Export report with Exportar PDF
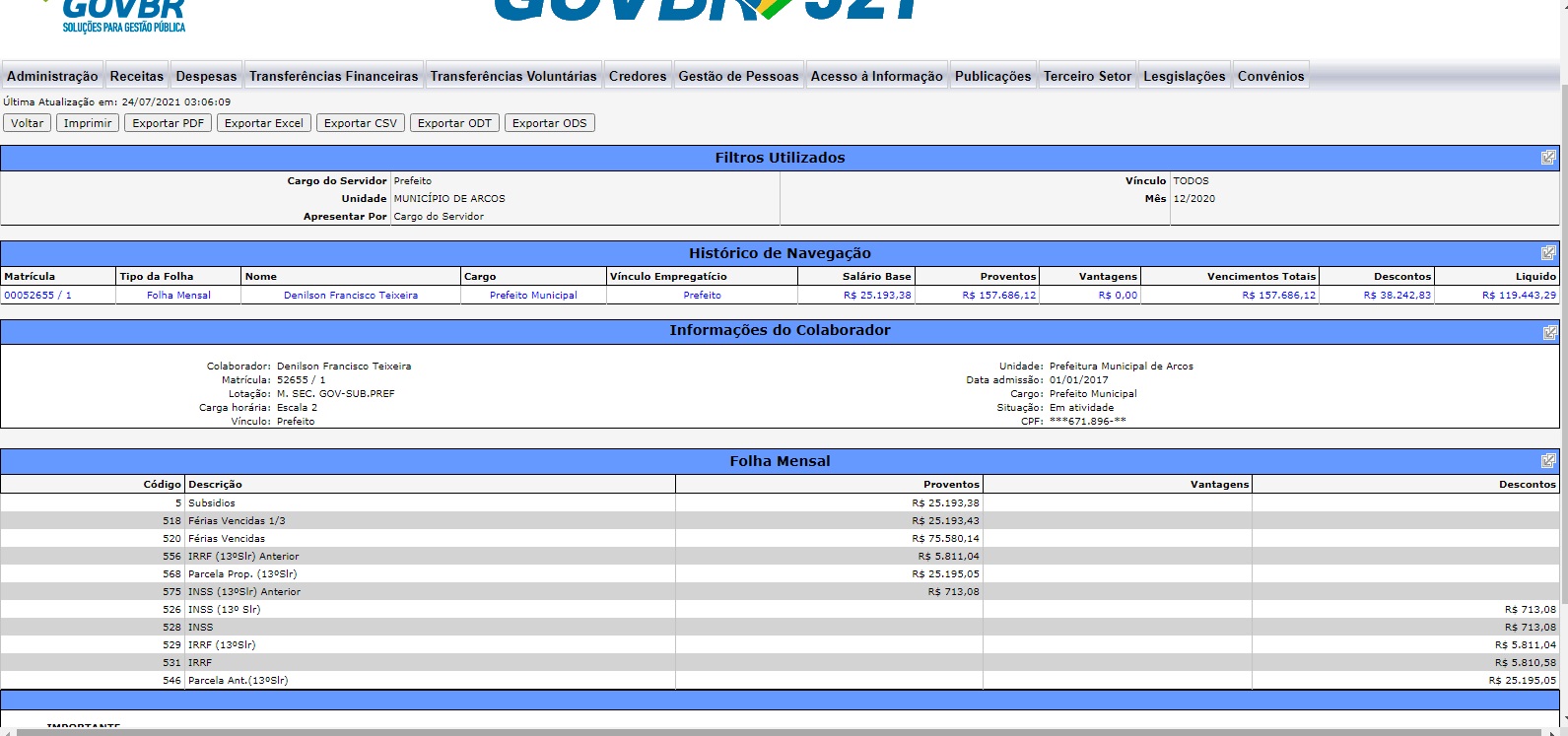 169,123
